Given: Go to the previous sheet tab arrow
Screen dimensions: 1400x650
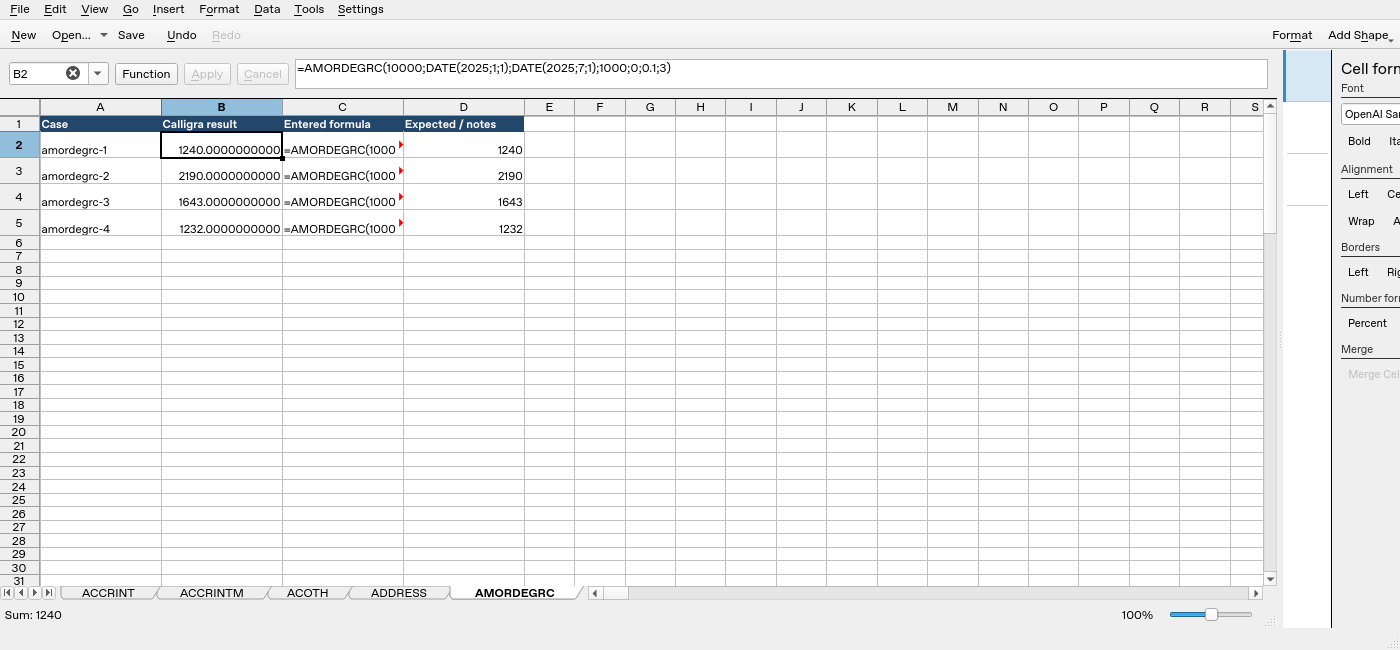Looking at the screenshot, I should [x=21, y=593].
